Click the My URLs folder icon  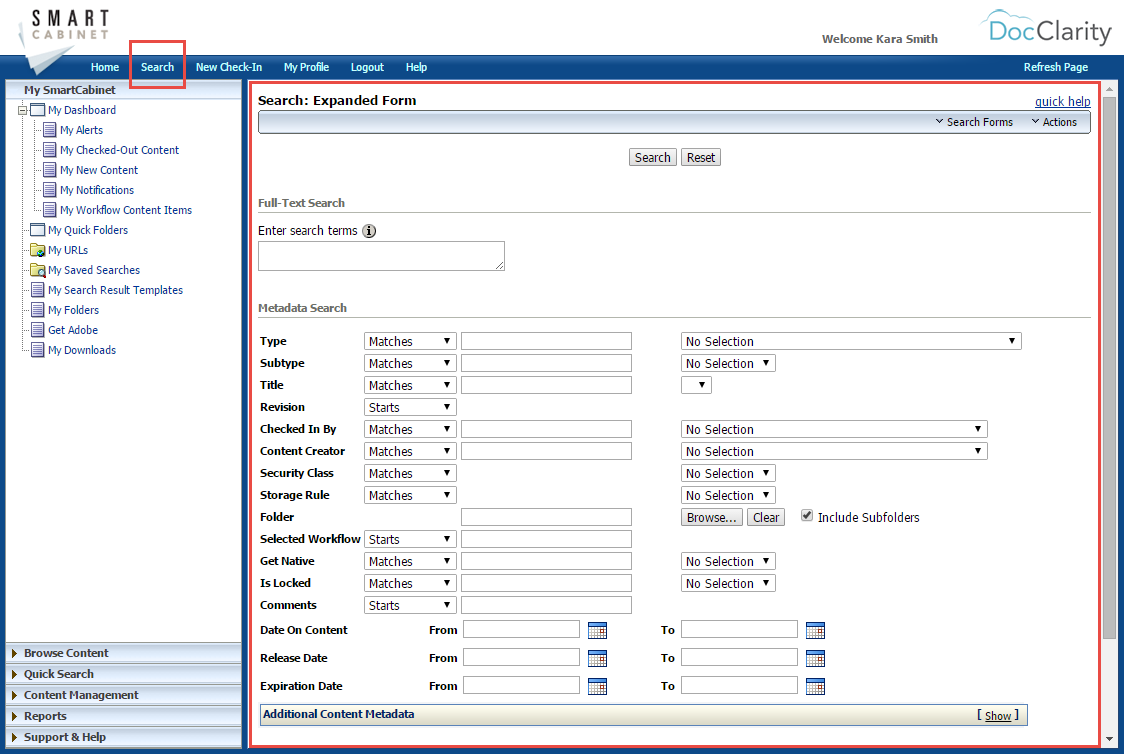pos(36,249)
